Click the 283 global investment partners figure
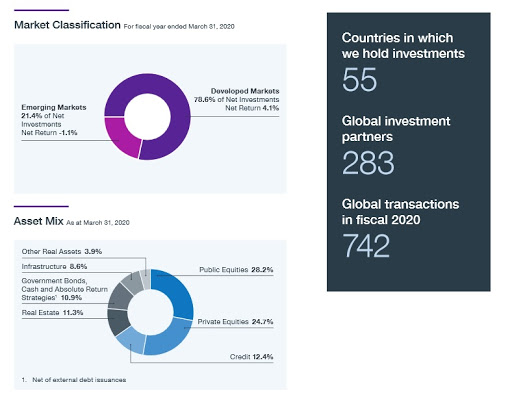The height and width of the screenshot is (408, 512). [368, 163]
